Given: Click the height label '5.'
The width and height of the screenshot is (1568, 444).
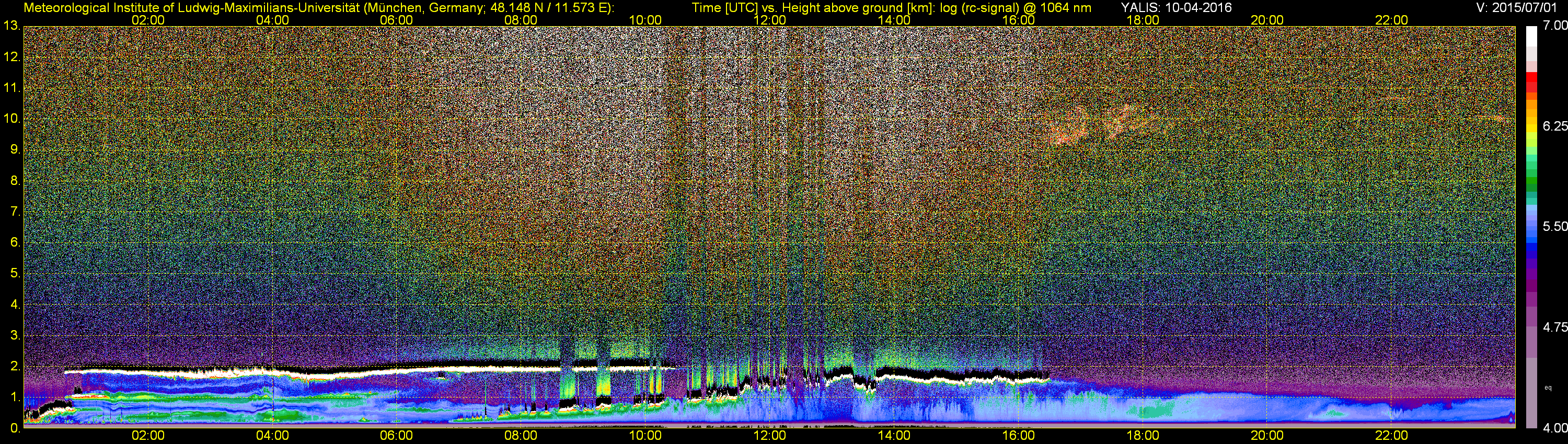Looking at the screenshot, I should click(x=15, y=273).
